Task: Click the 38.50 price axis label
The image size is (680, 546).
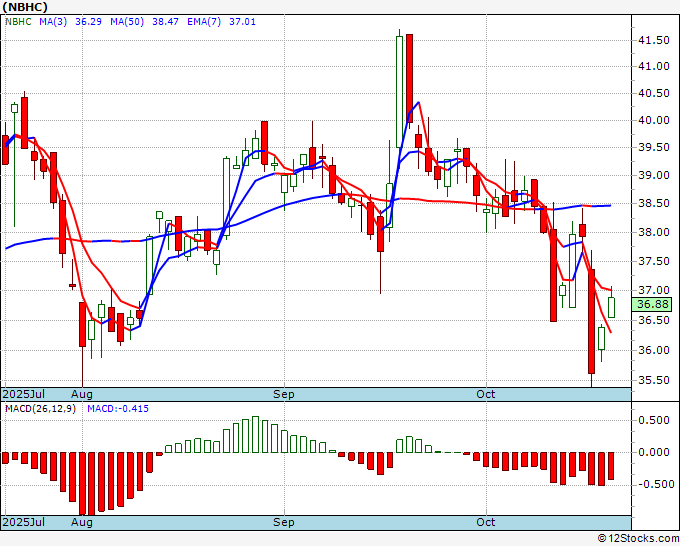Action: 654,203
